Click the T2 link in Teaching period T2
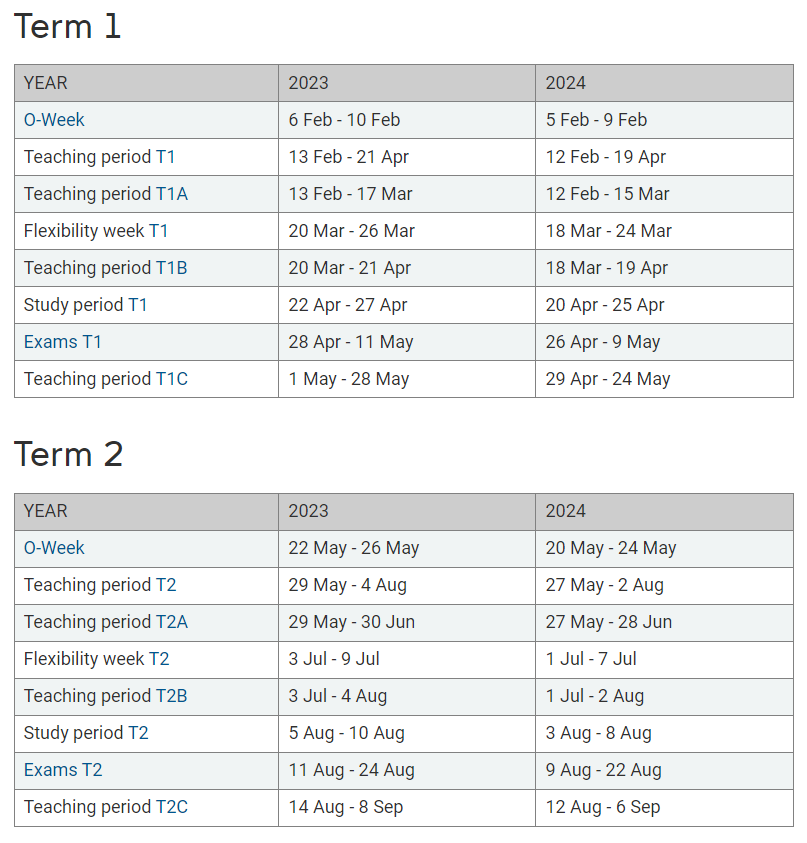Viewport: 807px width, 843px height. coord(166,585)
